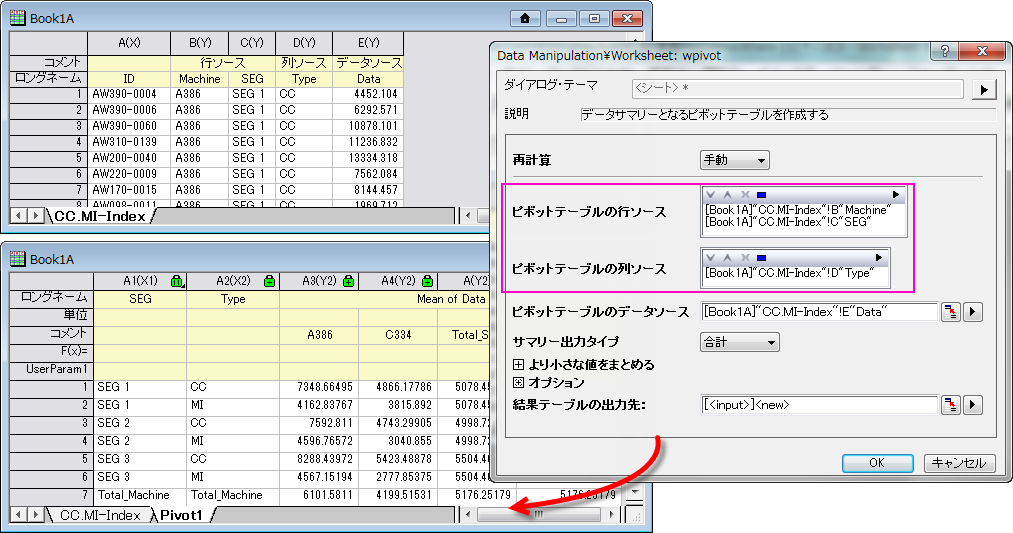Click horizontal scrollbar thumb in lower Book1A
1013x533 pixels.
tap(538, 515)
